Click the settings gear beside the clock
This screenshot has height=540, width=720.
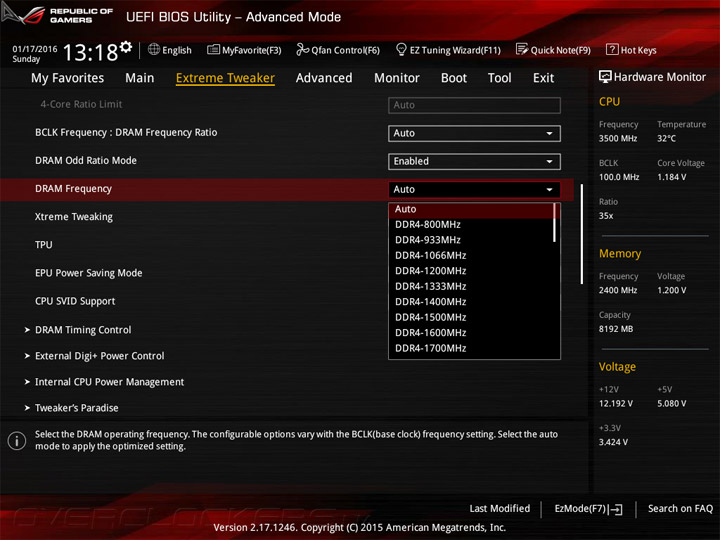126,47
